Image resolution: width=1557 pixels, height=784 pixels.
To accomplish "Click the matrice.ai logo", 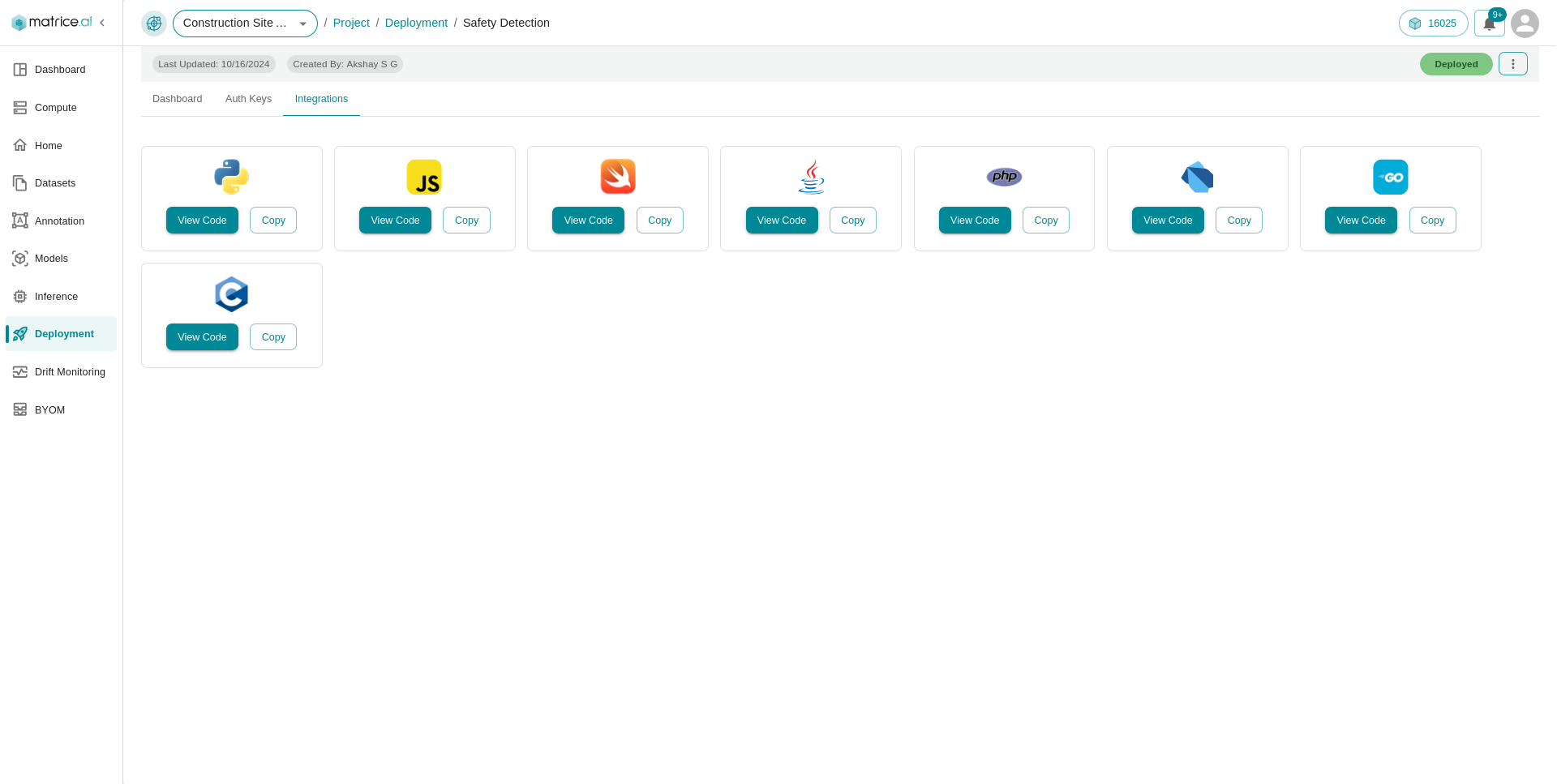I will (52, 23).
